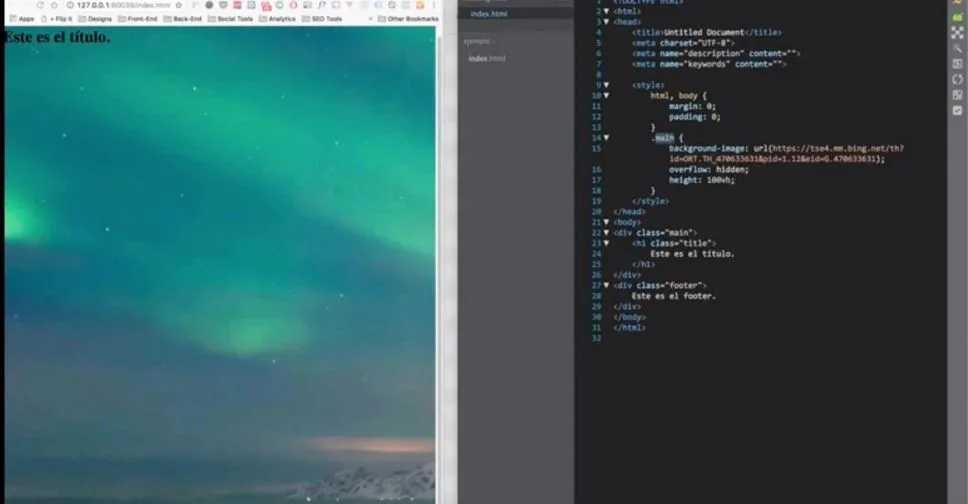Click the title Untitled Document code line
Viewport: 968px width, 504px height.
coord(707,32)
